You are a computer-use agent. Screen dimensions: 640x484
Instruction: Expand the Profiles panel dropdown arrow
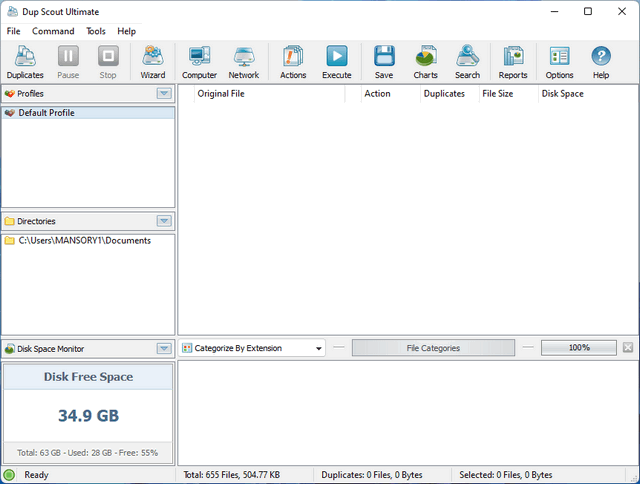pyautogui.click(x=164, y=94)
